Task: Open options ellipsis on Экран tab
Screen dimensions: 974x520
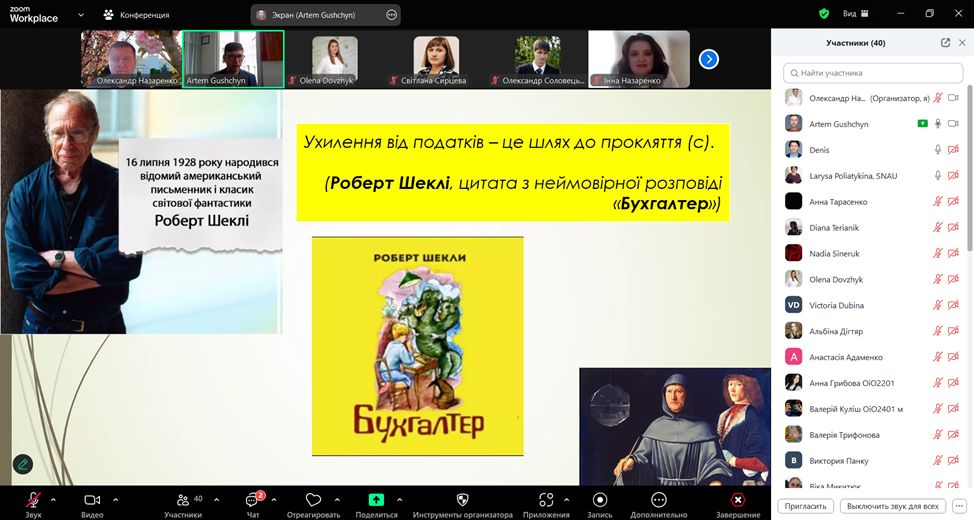Action: (391, 15)
